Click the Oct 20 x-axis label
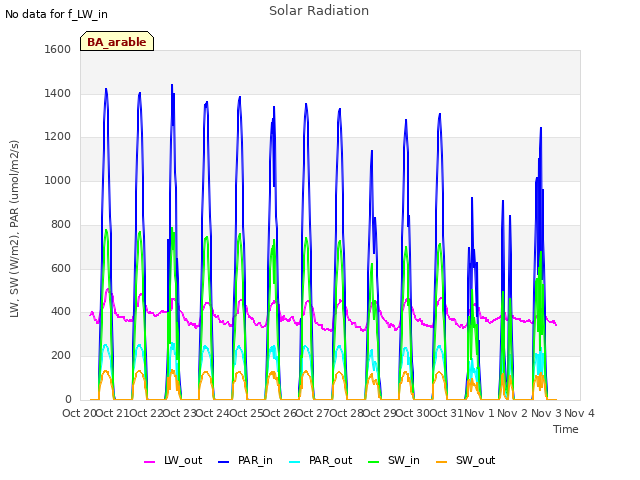 click(x=79, y=413)
